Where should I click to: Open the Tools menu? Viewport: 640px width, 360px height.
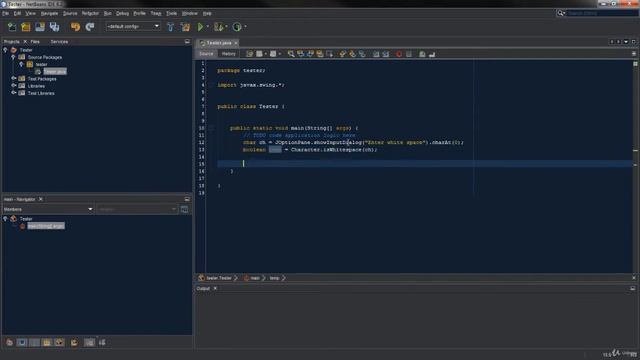coord(171,13)
